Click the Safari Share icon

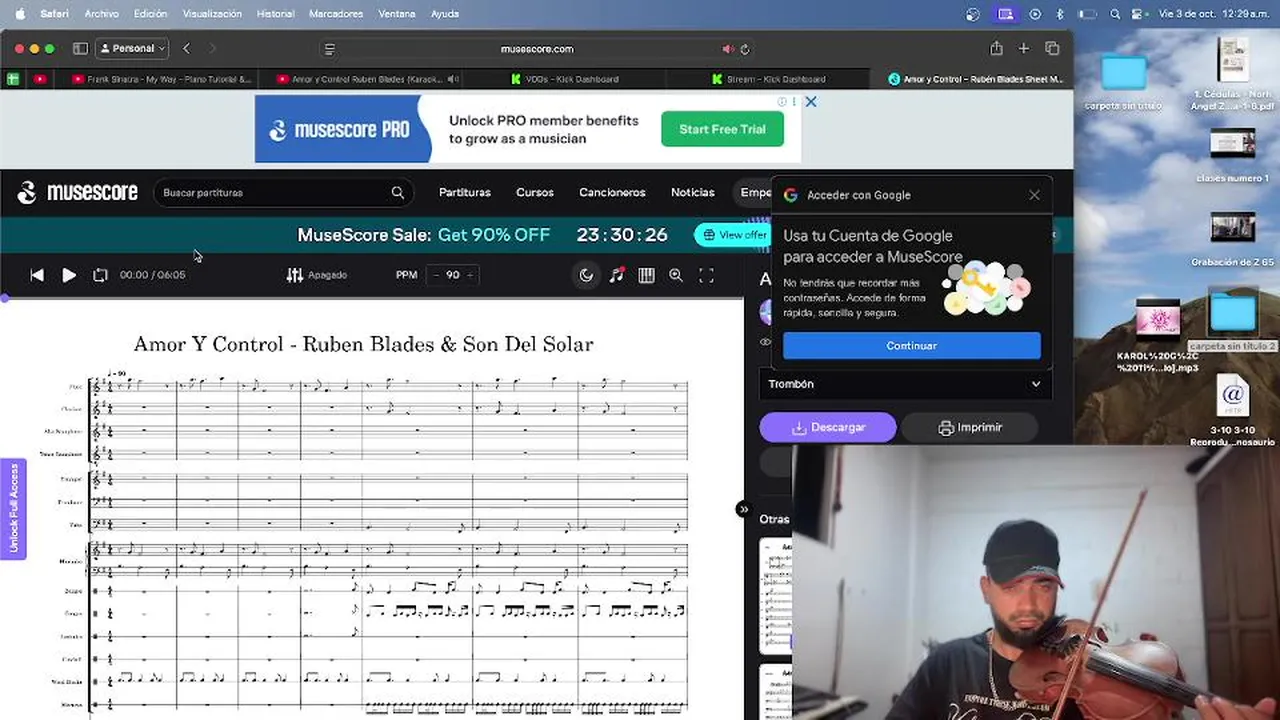996,48
